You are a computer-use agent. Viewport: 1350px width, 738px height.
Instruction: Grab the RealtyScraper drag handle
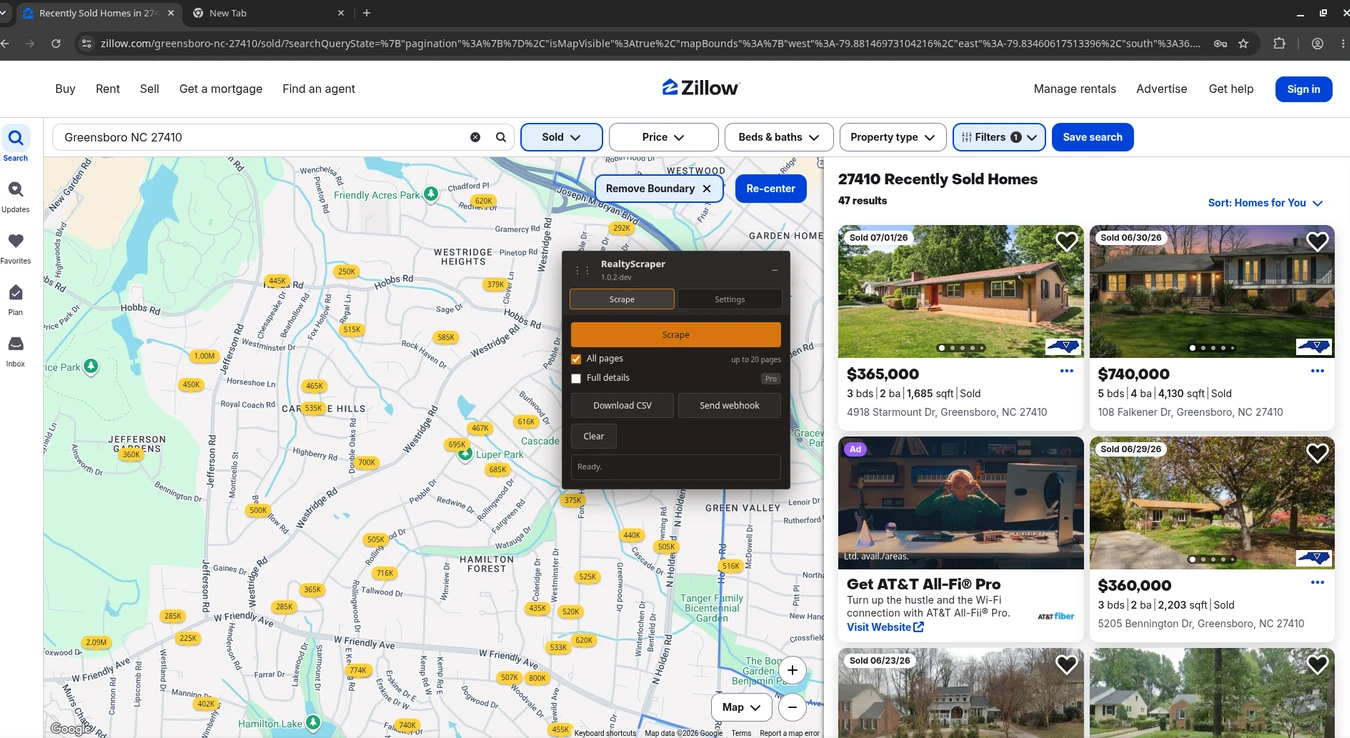point(582,270)
